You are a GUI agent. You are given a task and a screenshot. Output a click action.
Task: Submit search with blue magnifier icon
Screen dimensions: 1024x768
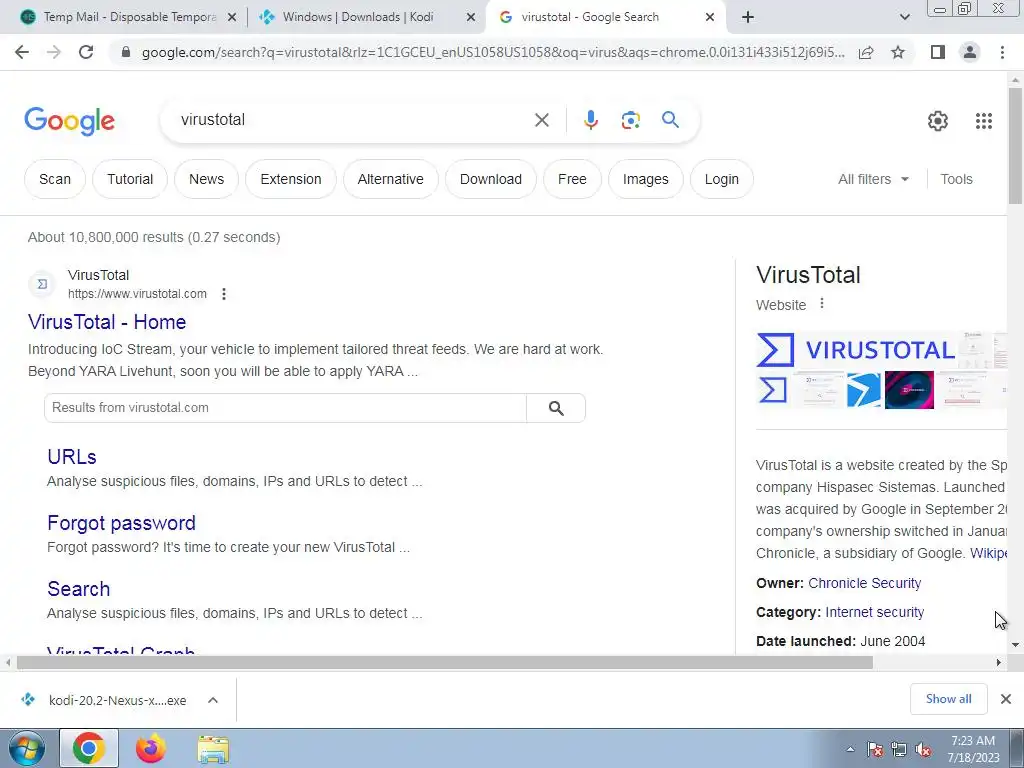coord(670,120)
